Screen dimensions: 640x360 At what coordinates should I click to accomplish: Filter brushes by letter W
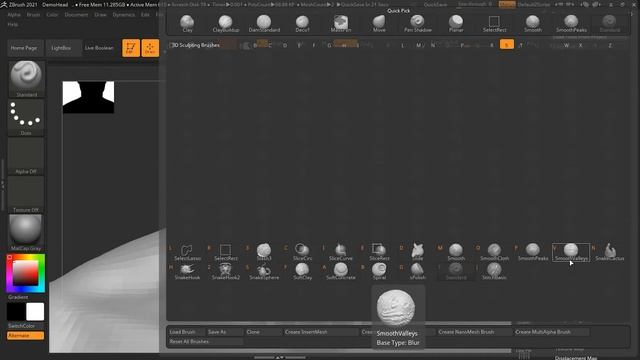click(566, 45)
